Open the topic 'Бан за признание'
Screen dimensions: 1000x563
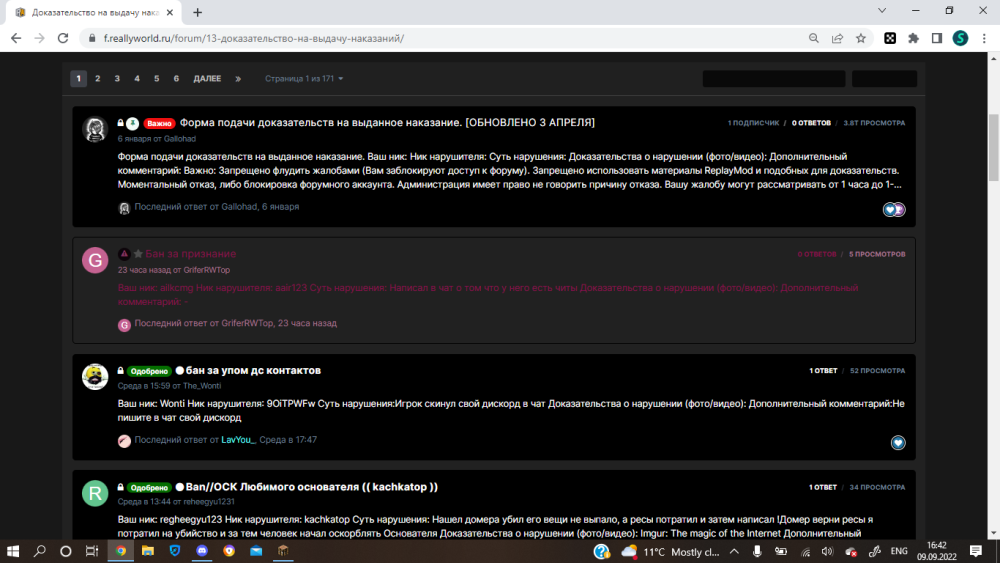click(191, 254)
